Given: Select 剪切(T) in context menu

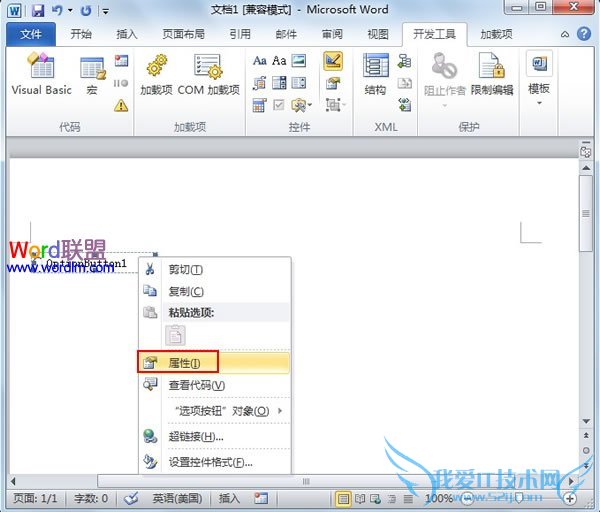Looking at the screenshot, I should (214, 270).
